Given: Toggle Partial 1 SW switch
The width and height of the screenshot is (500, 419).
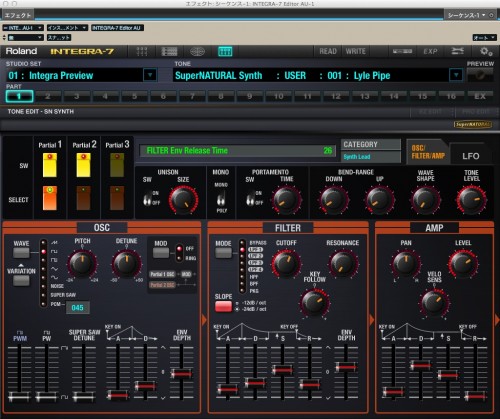Looking at the screenshot, I should 50,165.
